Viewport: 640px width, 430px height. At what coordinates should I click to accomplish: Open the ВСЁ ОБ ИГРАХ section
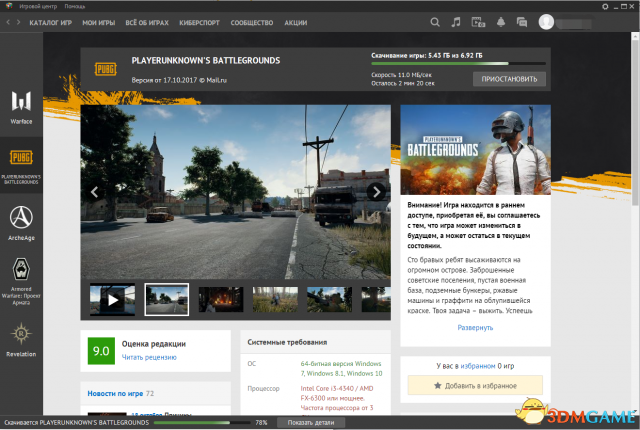point(147,23)
